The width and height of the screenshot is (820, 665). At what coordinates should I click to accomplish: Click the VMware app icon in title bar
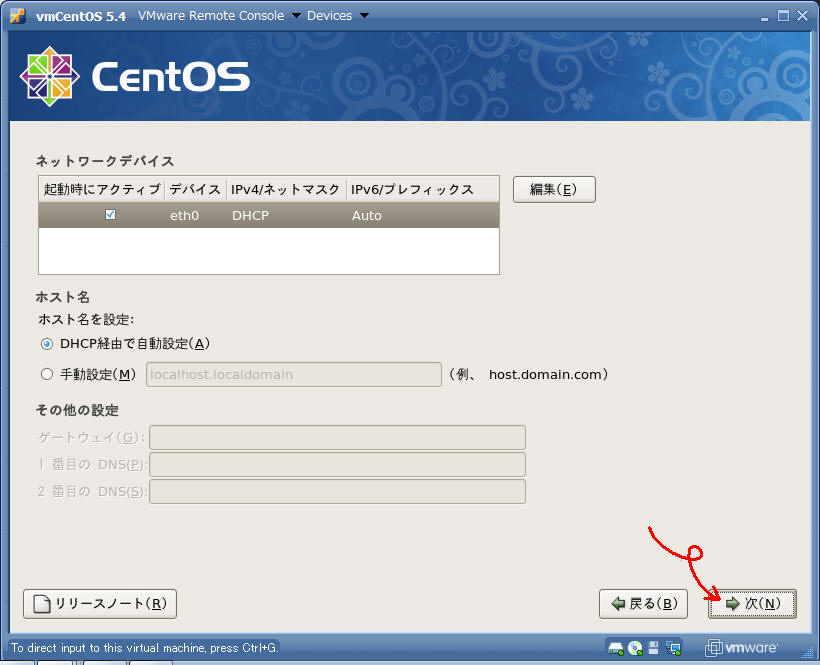click(x=16, y=15)
